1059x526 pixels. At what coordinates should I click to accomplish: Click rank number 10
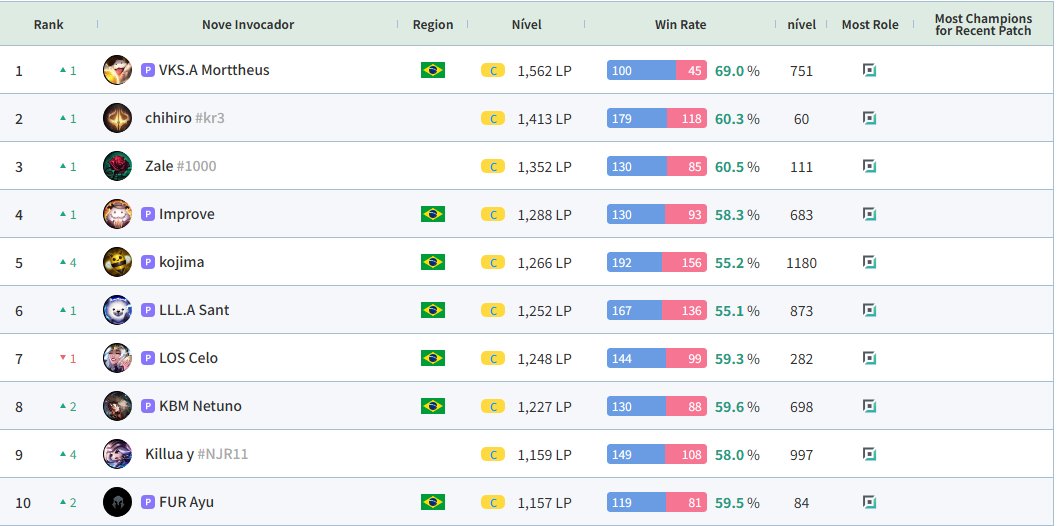23,502
